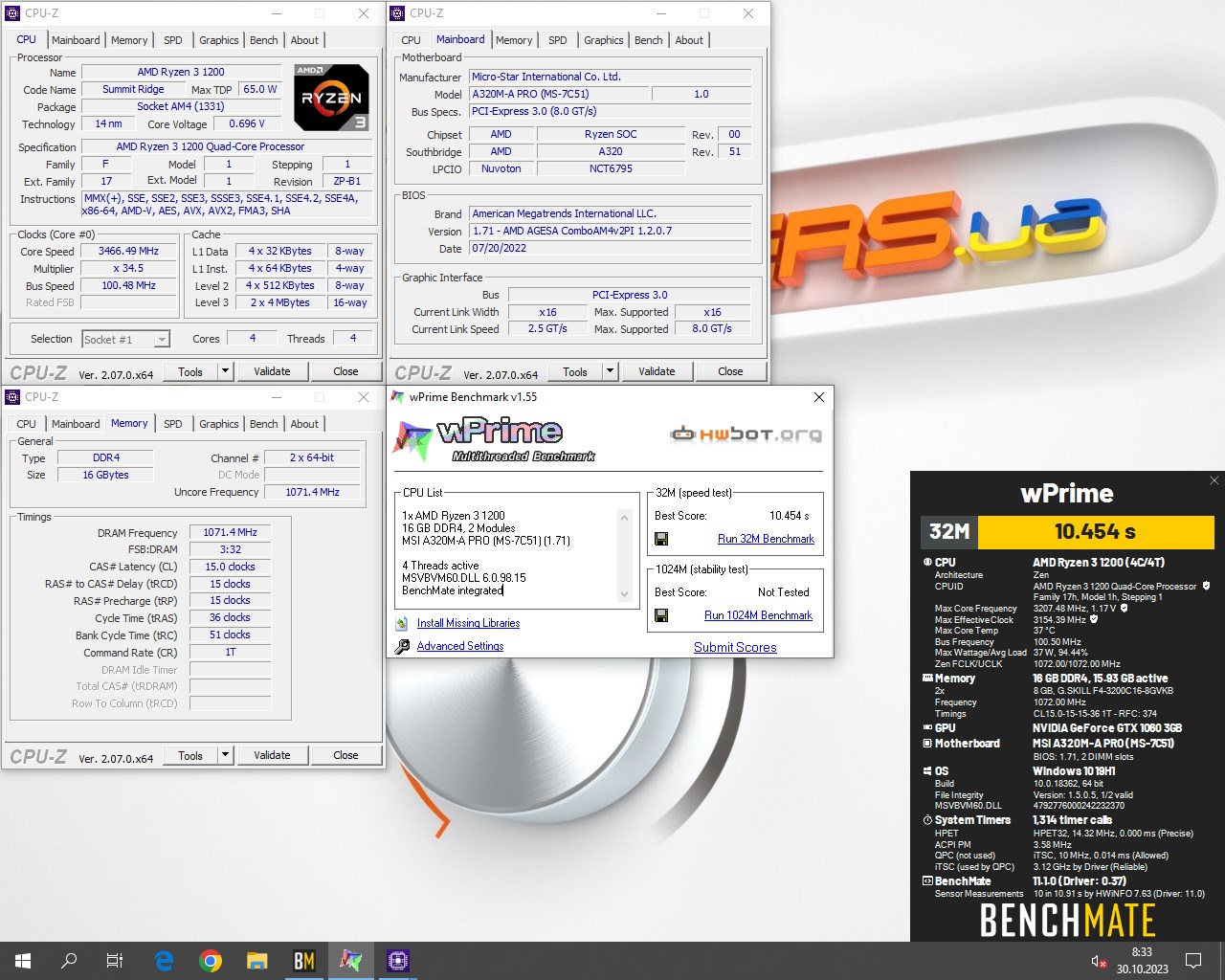This screenshot has height=980, width=1225.
Task: Open the Graphics tab in the Mainboard window
Action: [x=604, y=40]
